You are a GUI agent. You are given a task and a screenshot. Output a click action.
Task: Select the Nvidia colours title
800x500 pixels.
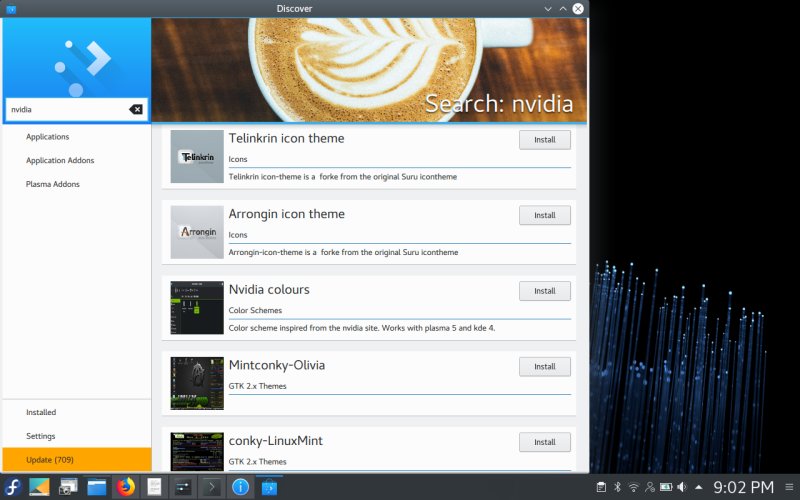269,289
